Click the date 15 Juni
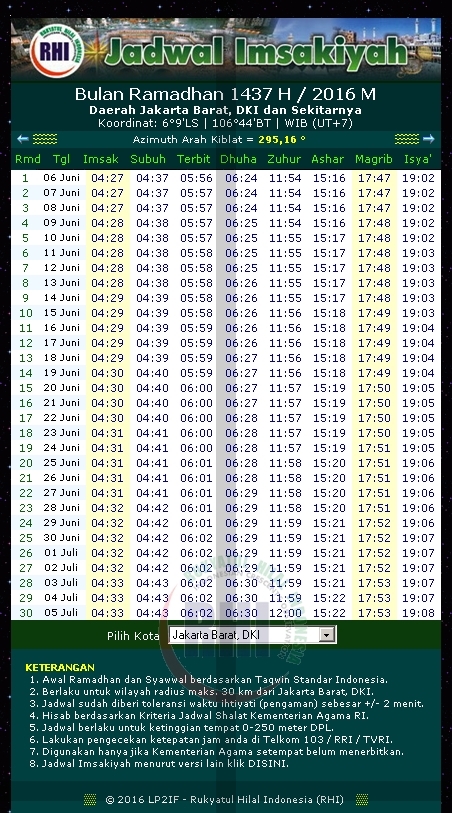 (61, 313)
